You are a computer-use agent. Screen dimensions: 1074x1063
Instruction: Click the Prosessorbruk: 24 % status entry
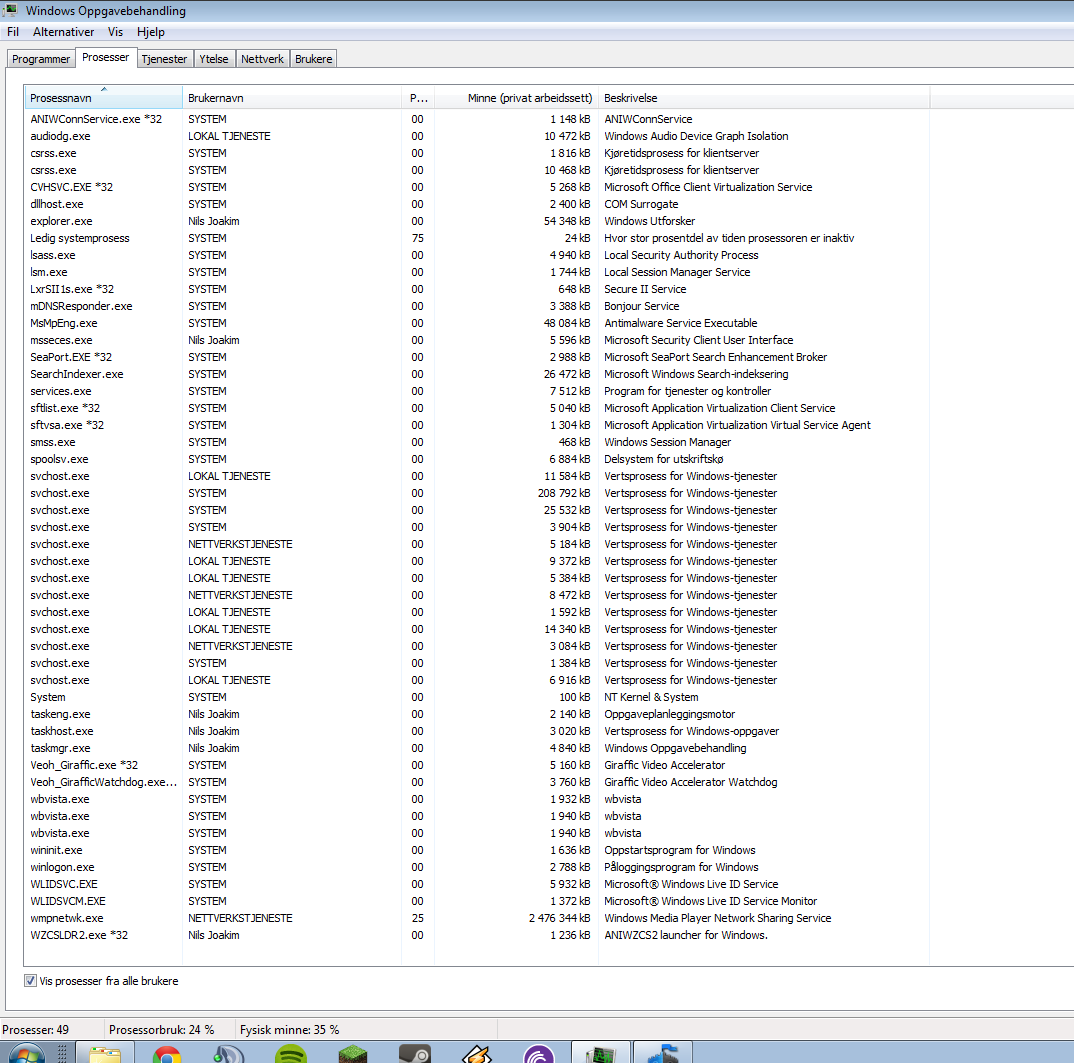point(162,1030)
